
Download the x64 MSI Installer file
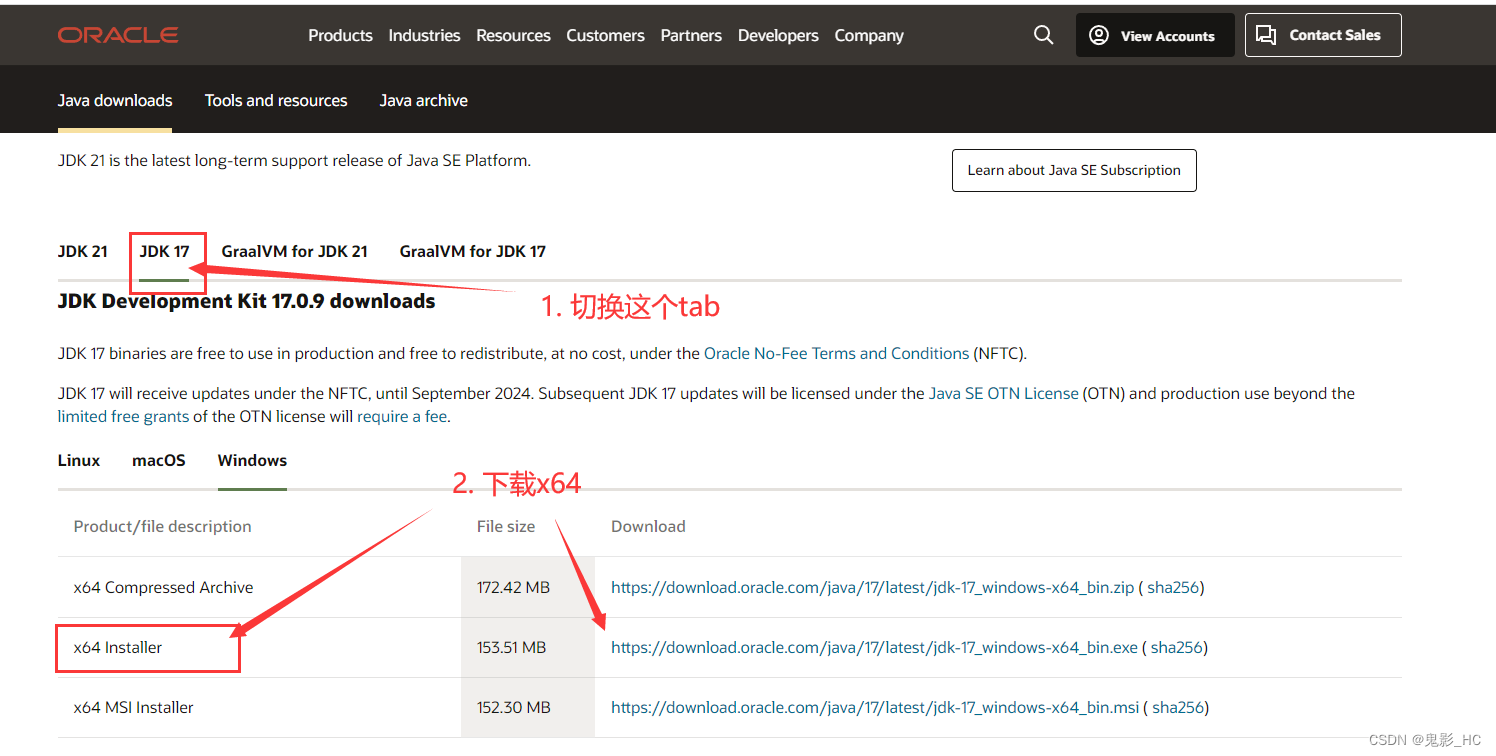coord(875,707)
